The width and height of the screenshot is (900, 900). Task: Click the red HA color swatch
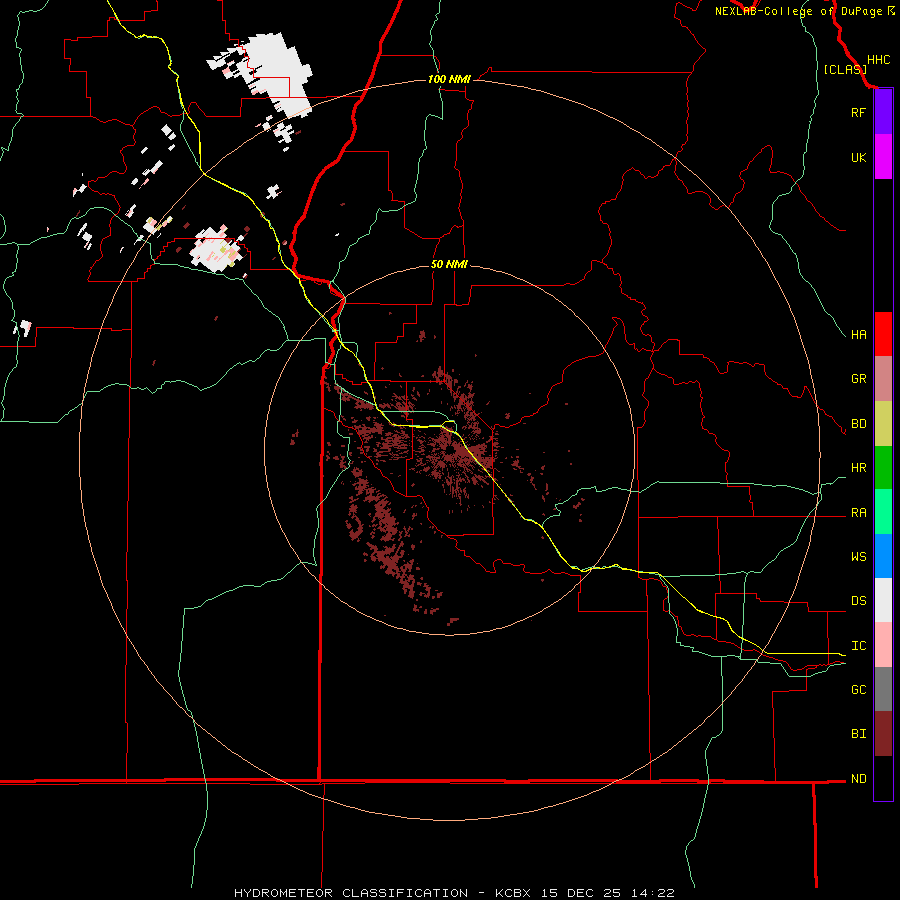[x=883, y=334]
